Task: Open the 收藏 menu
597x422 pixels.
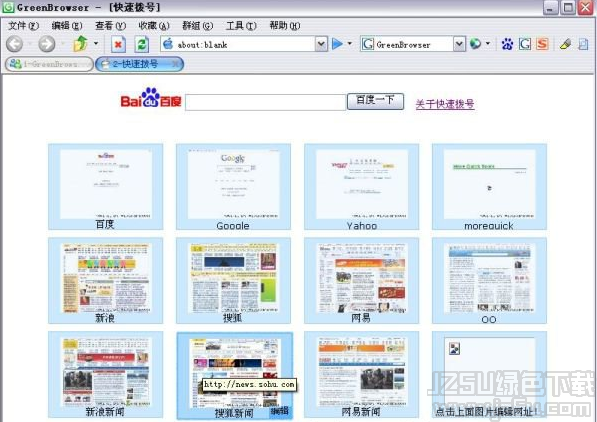Action: point(154,26)
